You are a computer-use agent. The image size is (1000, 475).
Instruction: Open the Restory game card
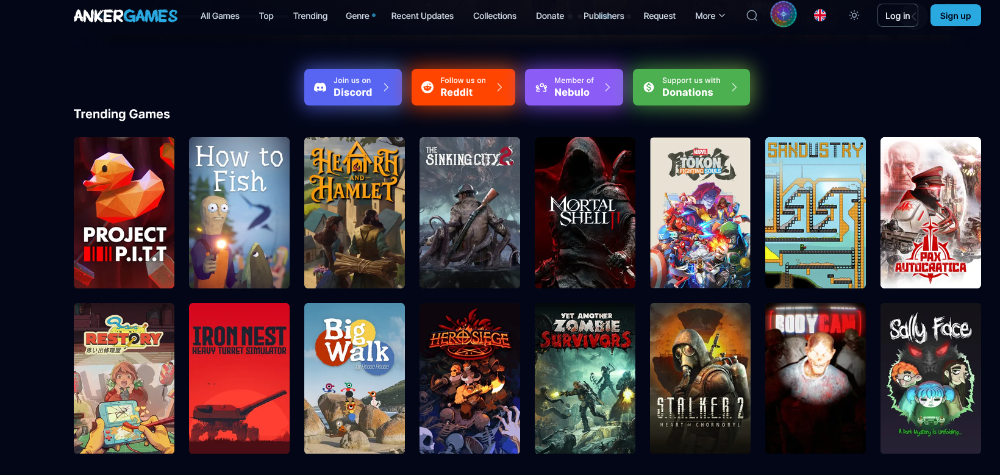point(124,378)
